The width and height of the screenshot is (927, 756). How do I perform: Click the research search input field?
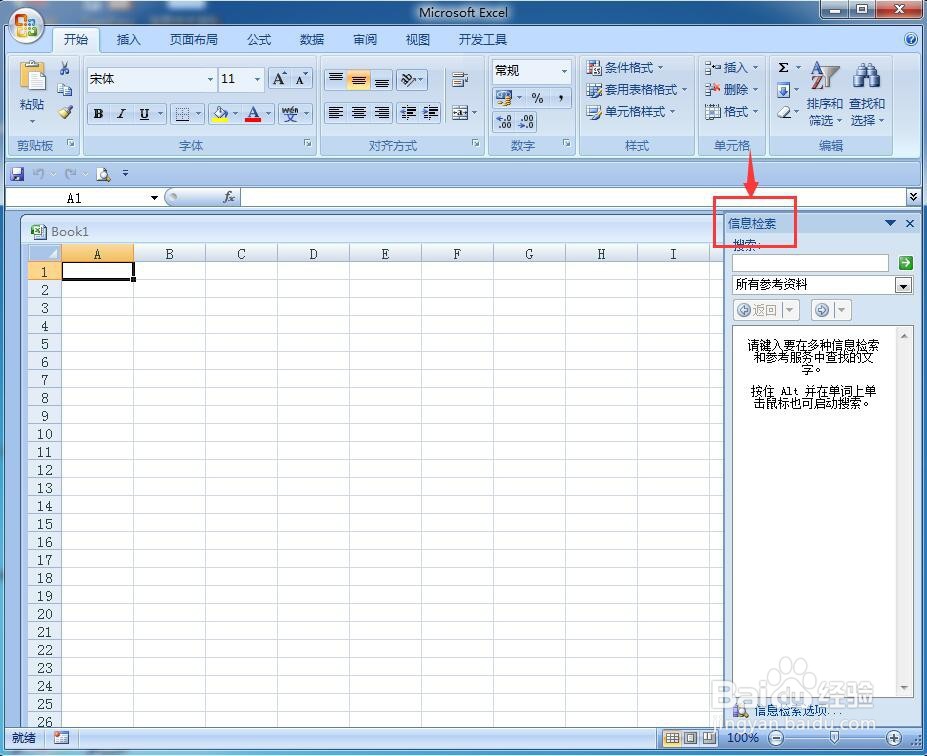[x=810, y=263]
